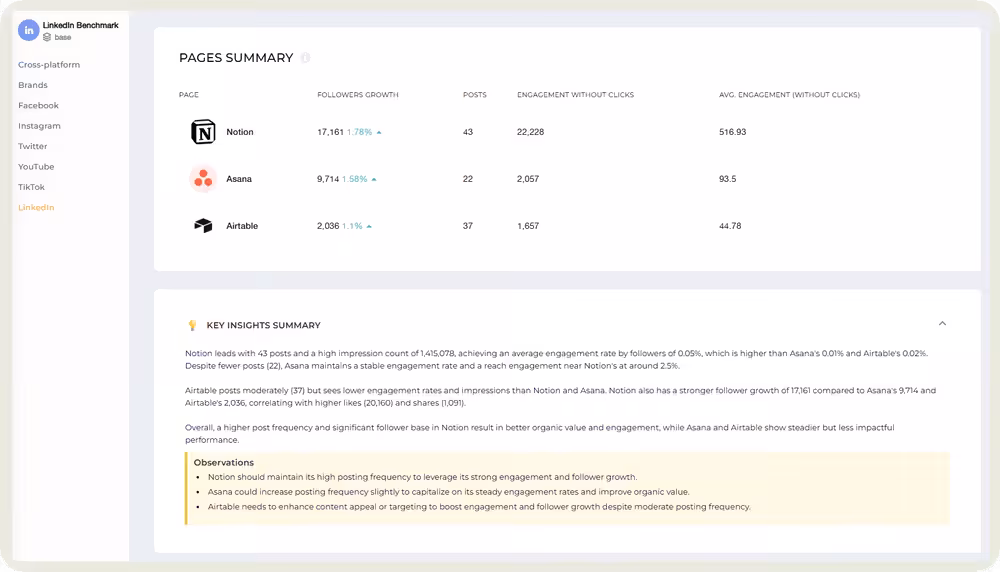
Task: Click paragraph starting 'Overall, a higher post'
Action: [x=540, y=434]
